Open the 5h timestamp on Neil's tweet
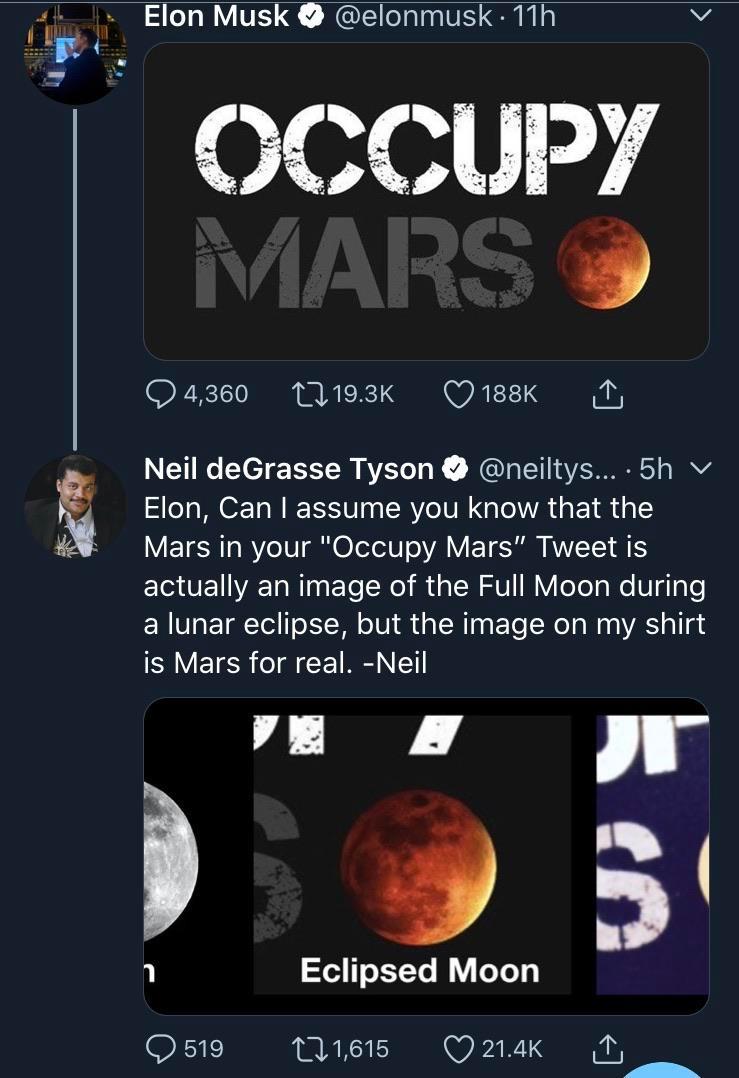The height and width of the screenshot is (1078, 739). tap(655, 468)
